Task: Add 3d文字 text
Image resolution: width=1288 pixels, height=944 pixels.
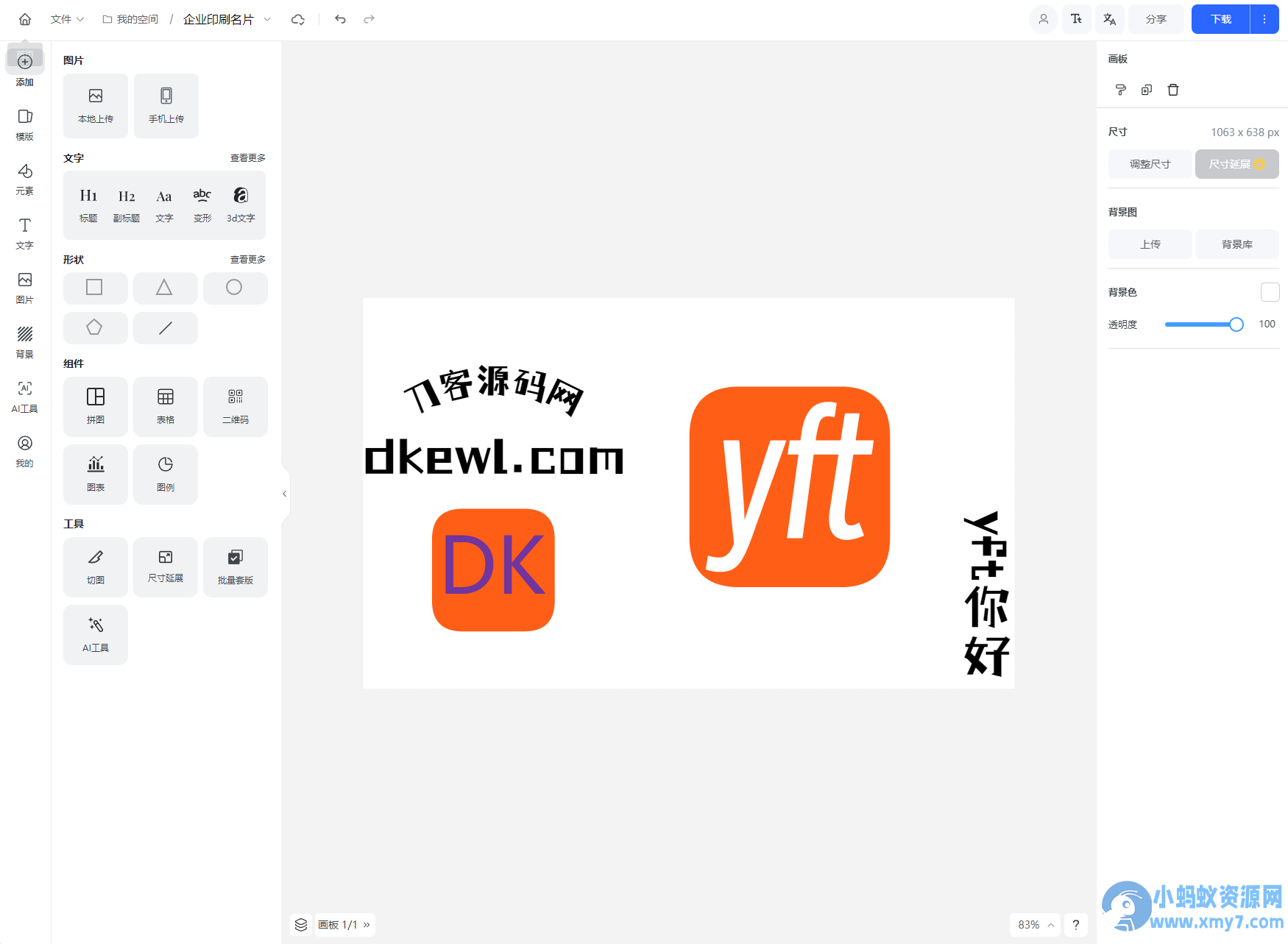Action: (241, 205)
